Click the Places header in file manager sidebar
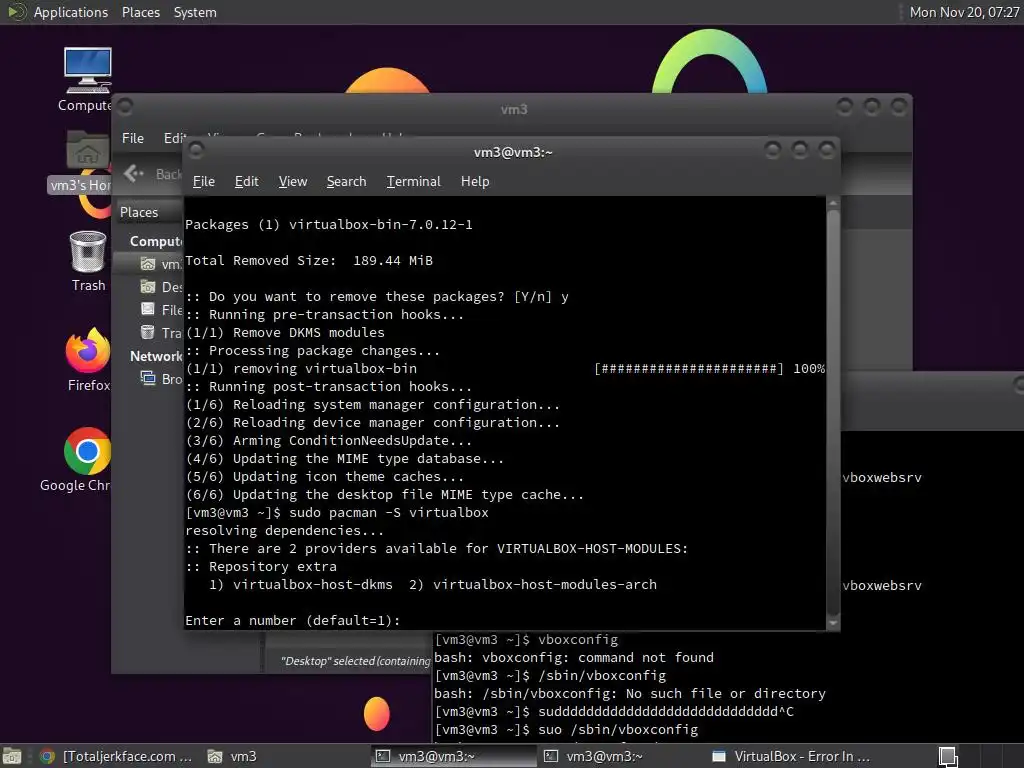The height and width of the screenshot is (768, 1024). (139, 212)
